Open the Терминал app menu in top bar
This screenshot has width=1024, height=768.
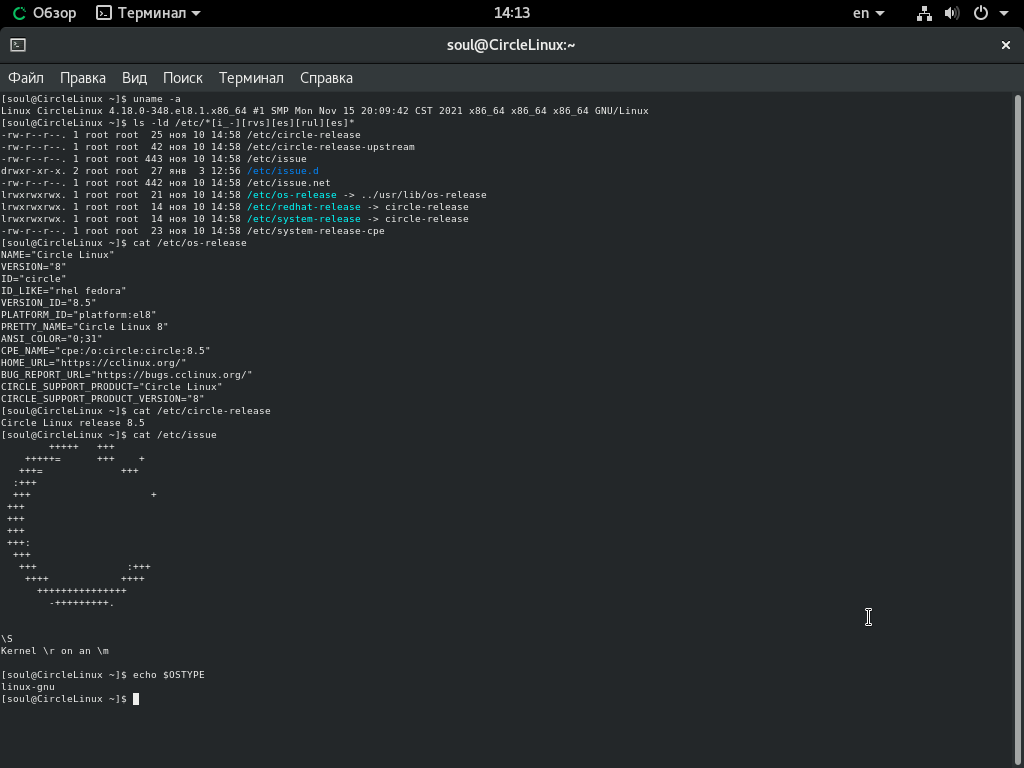point(148,13)
